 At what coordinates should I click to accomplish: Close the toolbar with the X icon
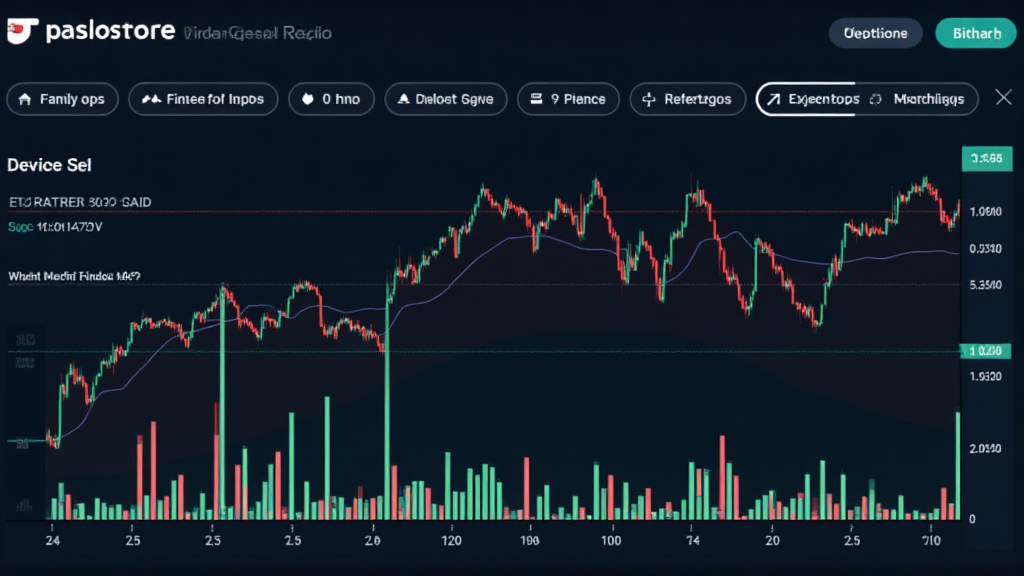click(1004, 97)
